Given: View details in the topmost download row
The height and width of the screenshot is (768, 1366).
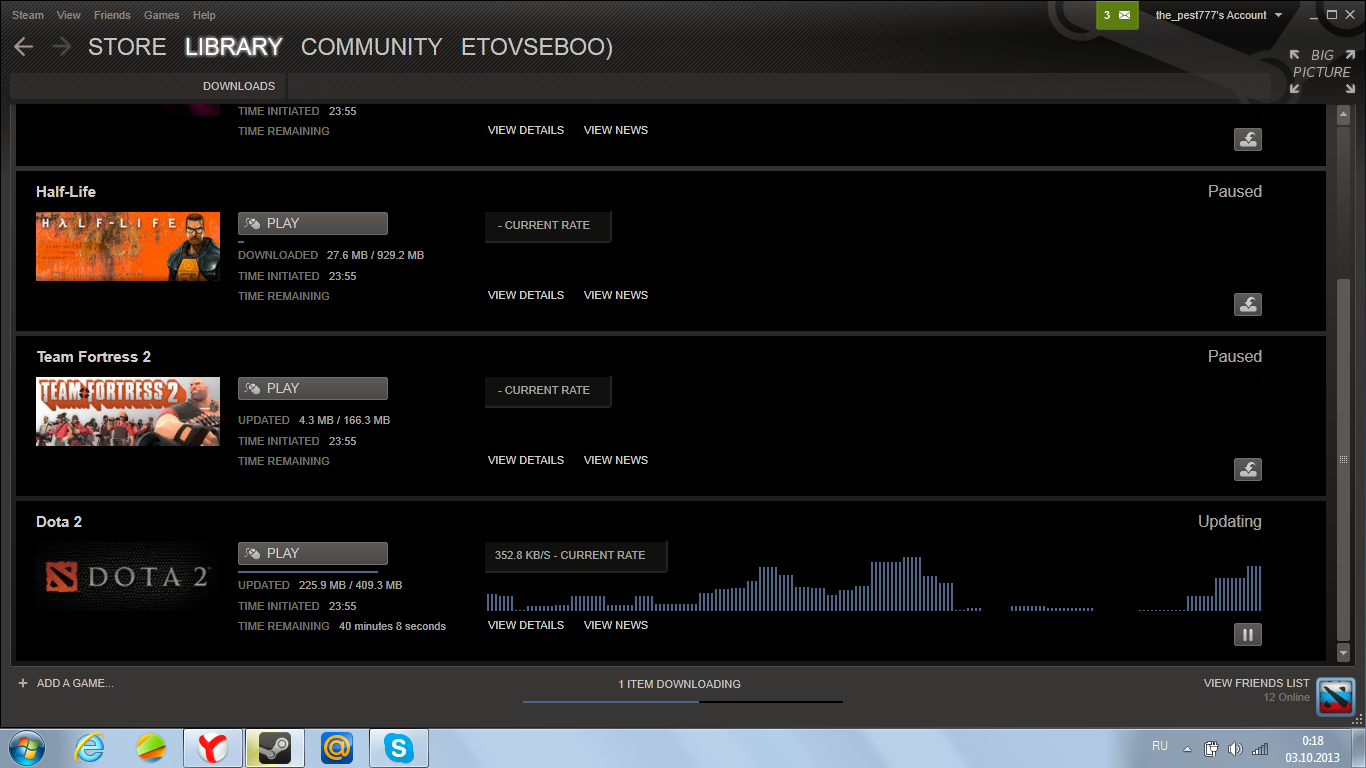Looking at the screenshot, I should pyautogui.click(x=526, y=130).
